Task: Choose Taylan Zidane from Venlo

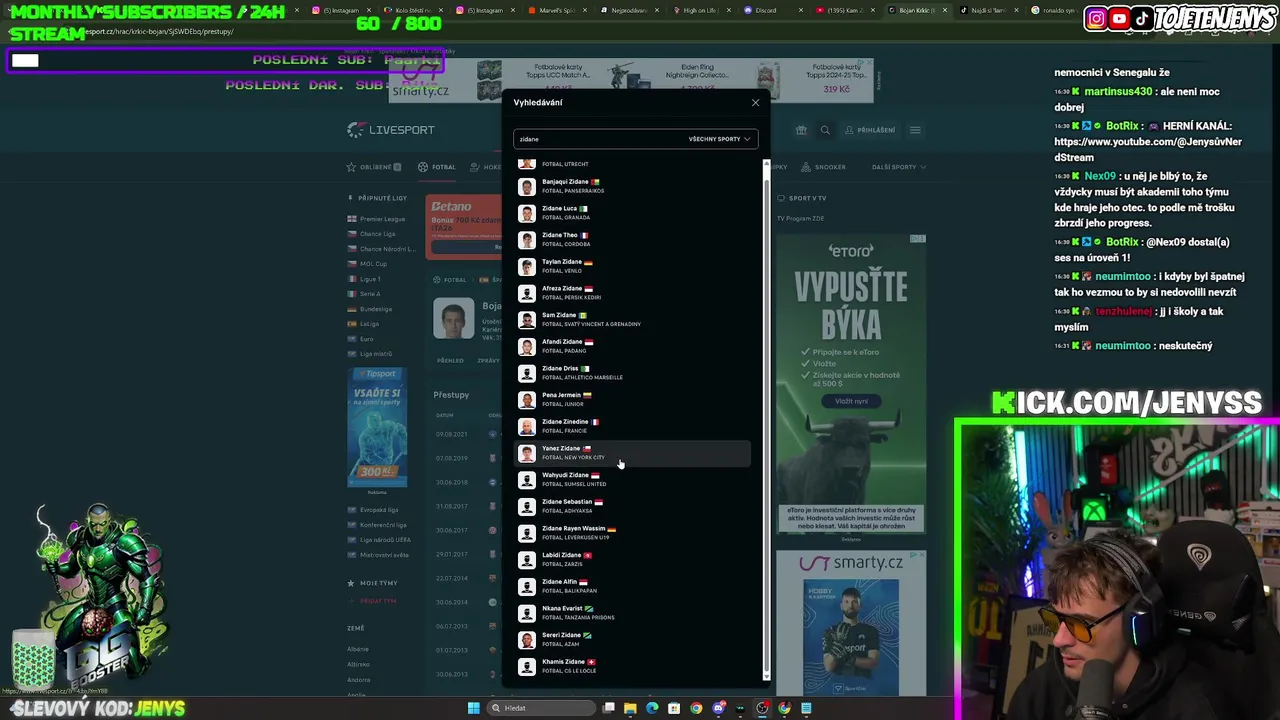Action: click(632, 266)
